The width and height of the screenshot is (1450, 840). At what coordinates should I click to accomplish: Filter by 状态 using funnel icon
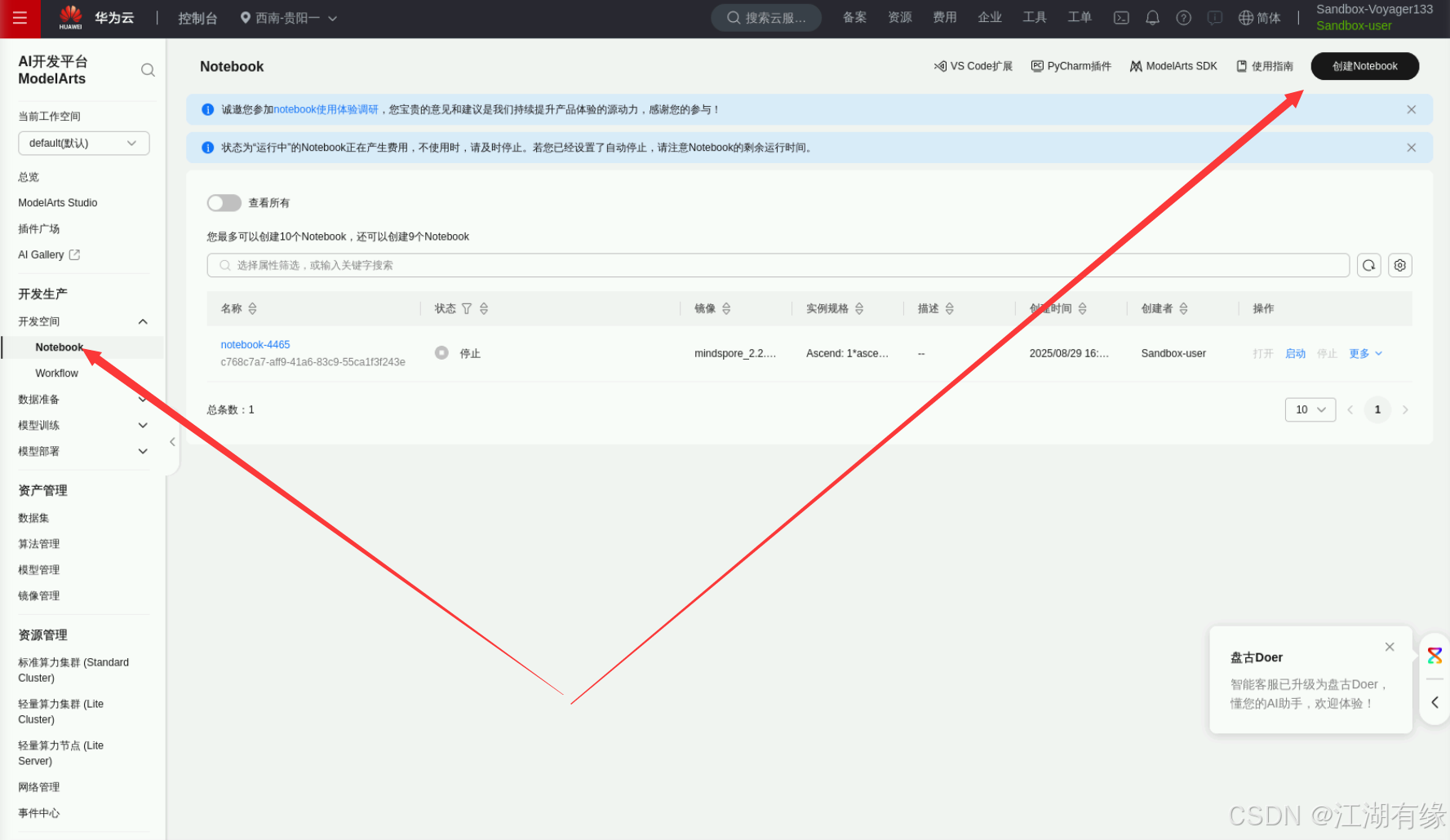(x=467, y=308)
